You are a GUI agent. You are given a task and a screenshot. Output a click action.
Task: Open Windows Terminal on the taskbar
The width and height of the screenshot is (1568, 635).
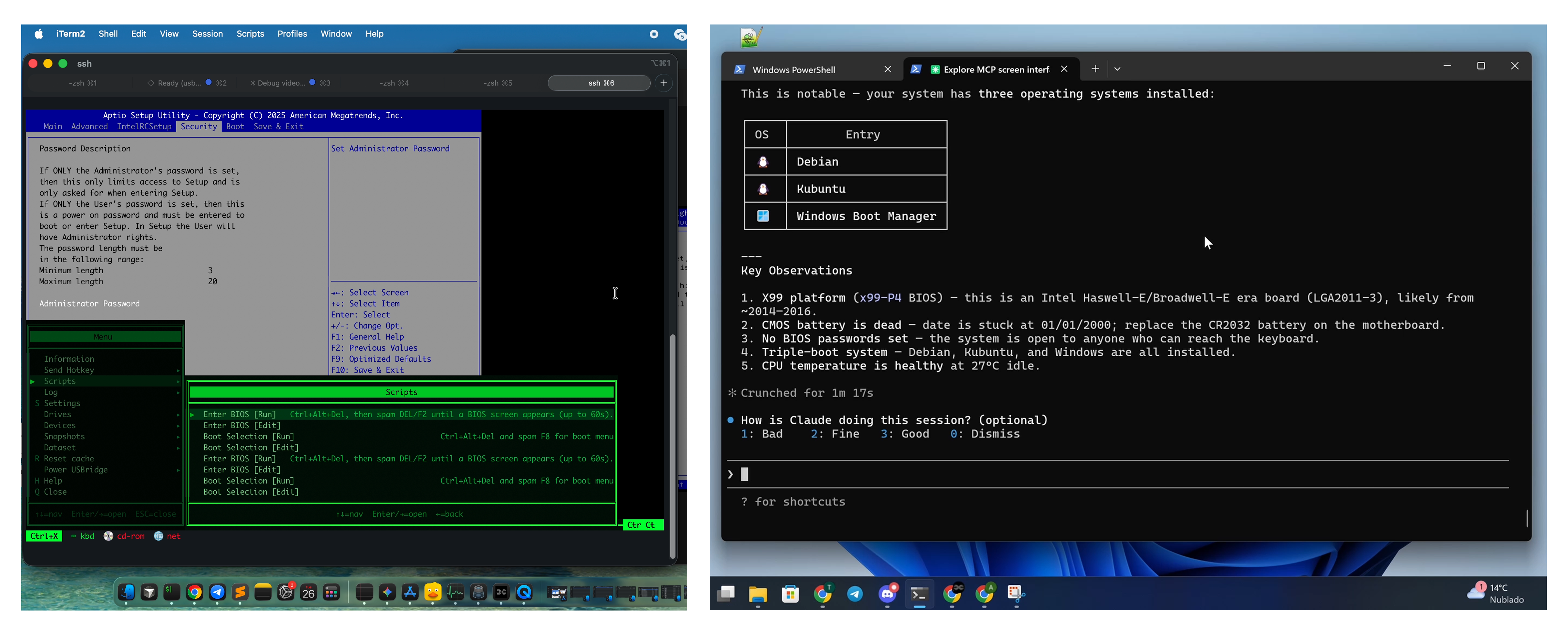click(920, 594)
